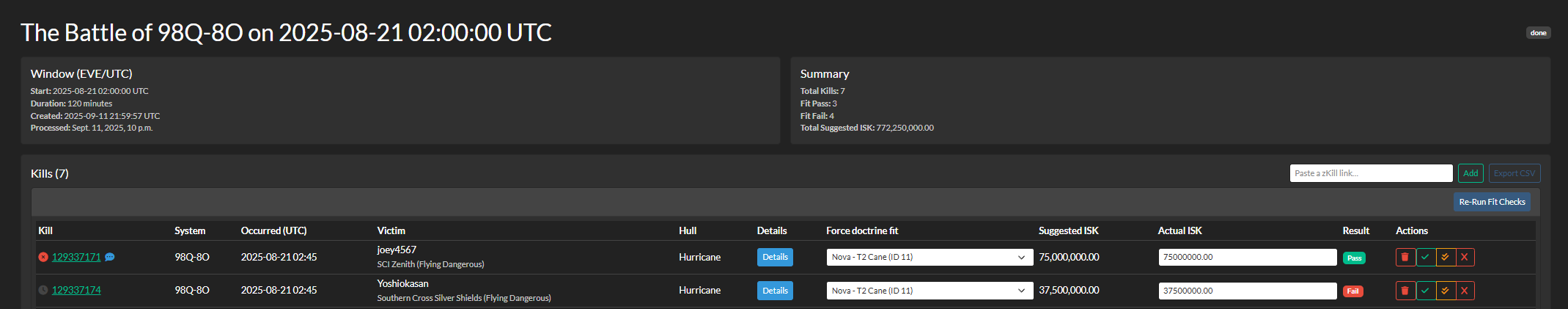This screenshot has height=309, width=1568.
Task: Open doctrine fit dropdown for Yoshiokasan's Hurricane
Action: coord(930,291)
